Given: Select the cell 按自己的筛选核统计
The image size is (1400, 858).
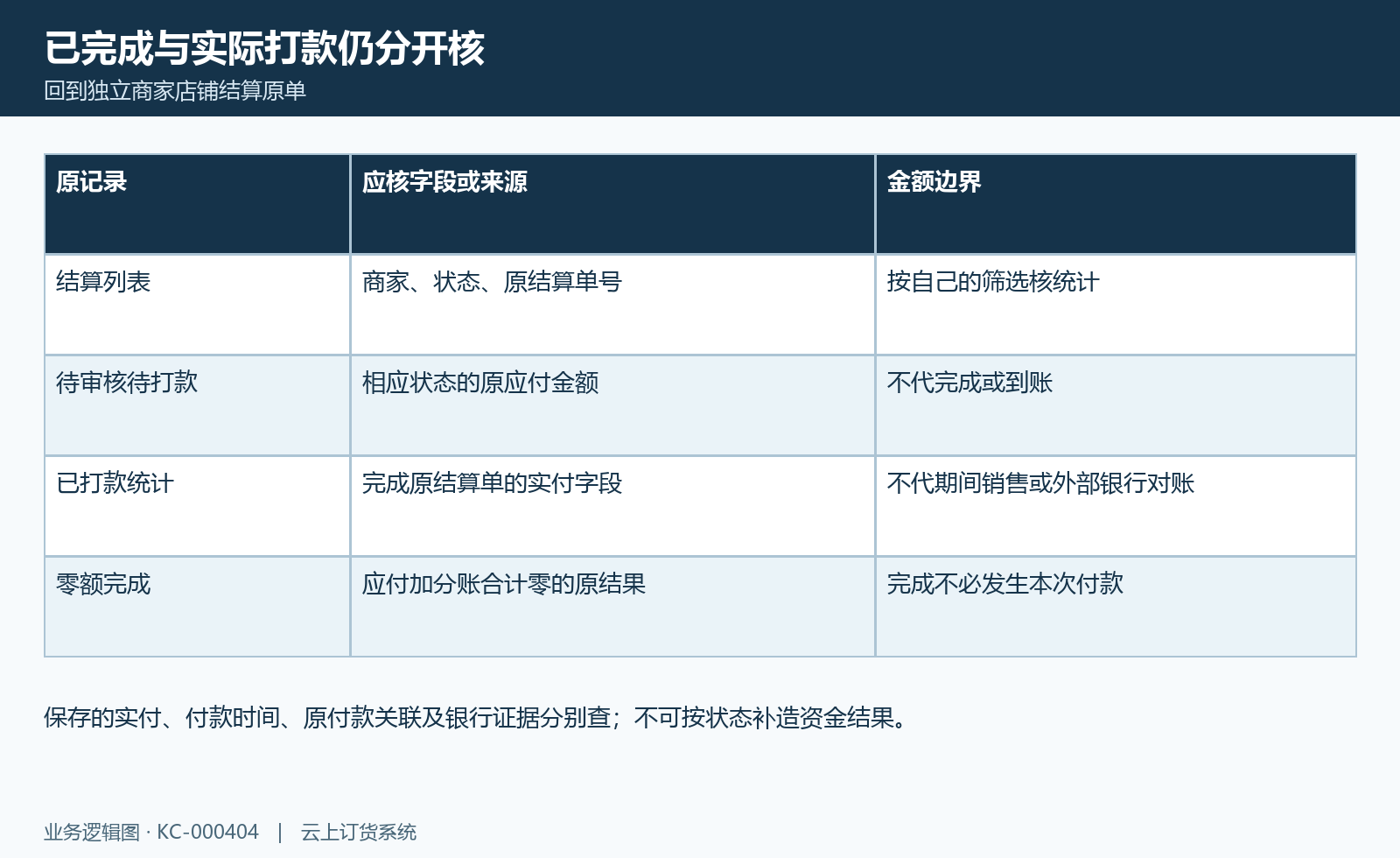Looking at the screenshot, I should pos(1116,305).
